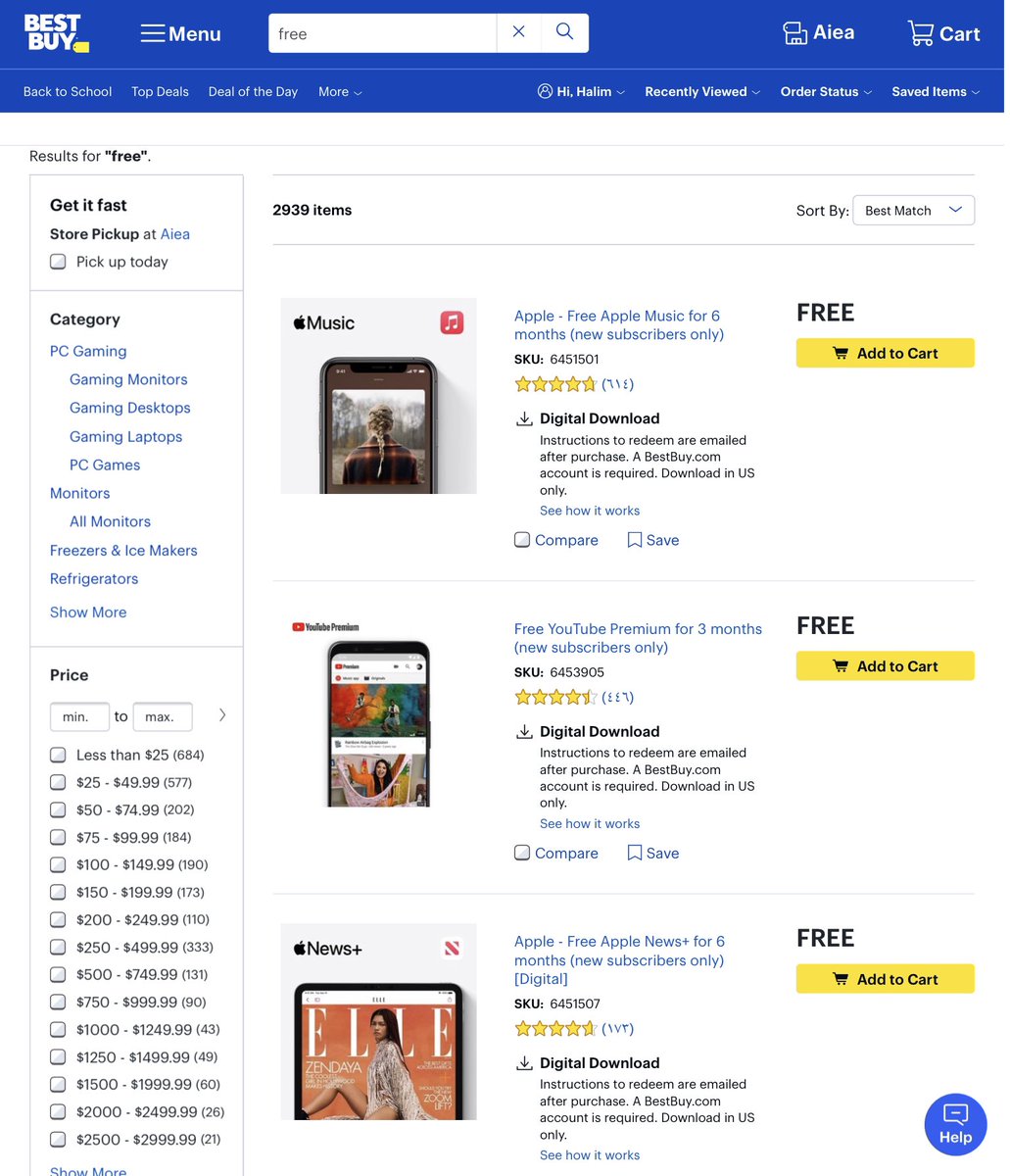The height and width of the screenshot is (1176, 1010).
Task: Add Apple Music offer to cart
Action: 886,353
